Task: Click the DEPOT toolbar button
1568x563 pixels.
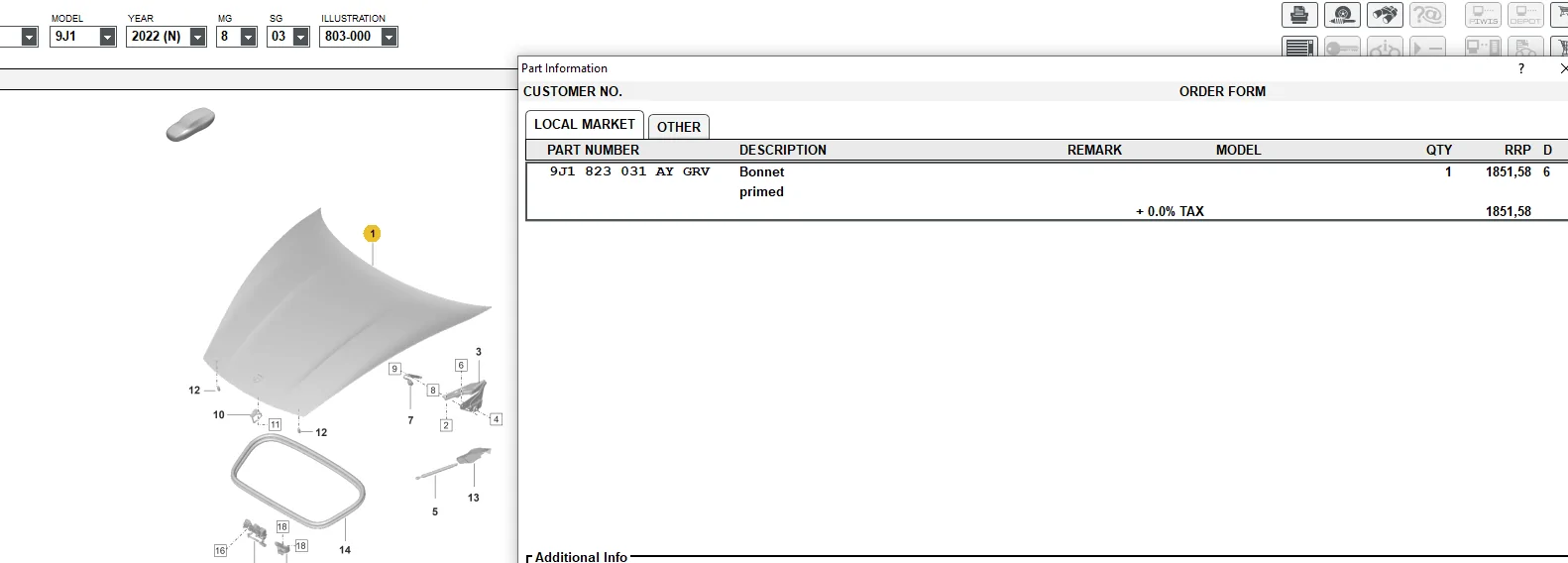Action: click(1525, 15)
